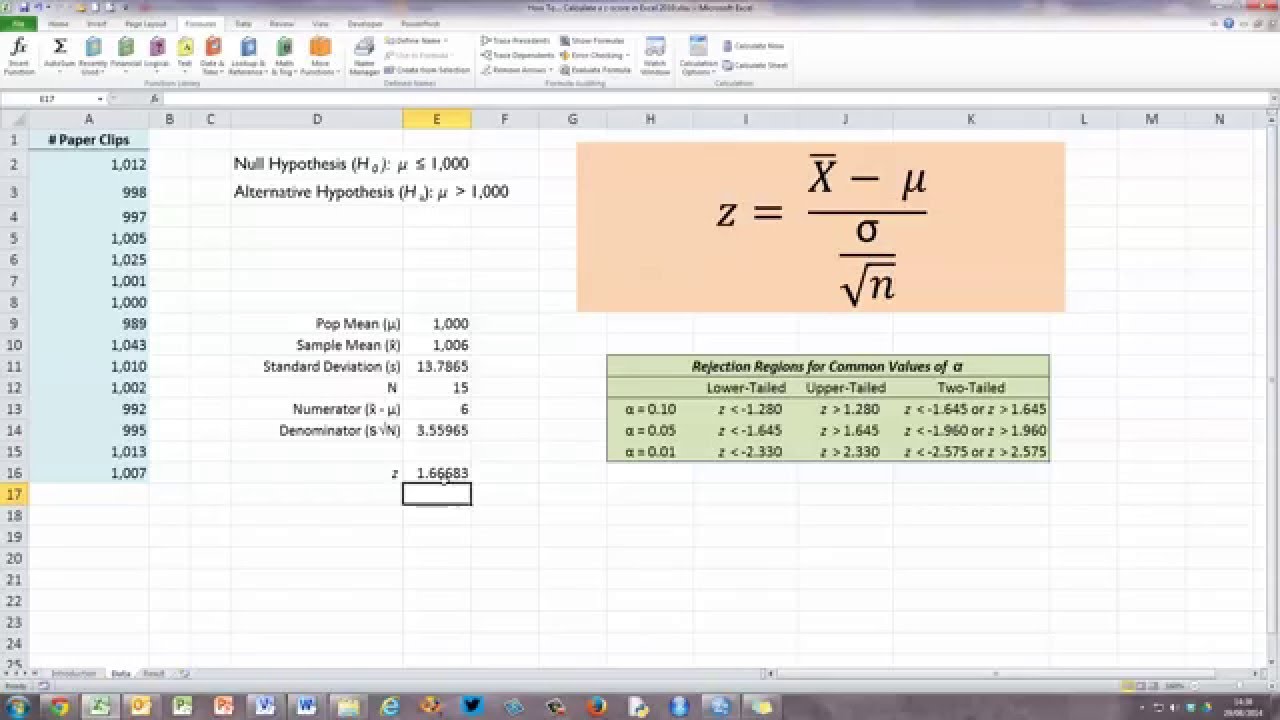This screenshot has width=1280, height=720.
Task: Select the '# Paper Clips' header cell
Action: [89, 140]
